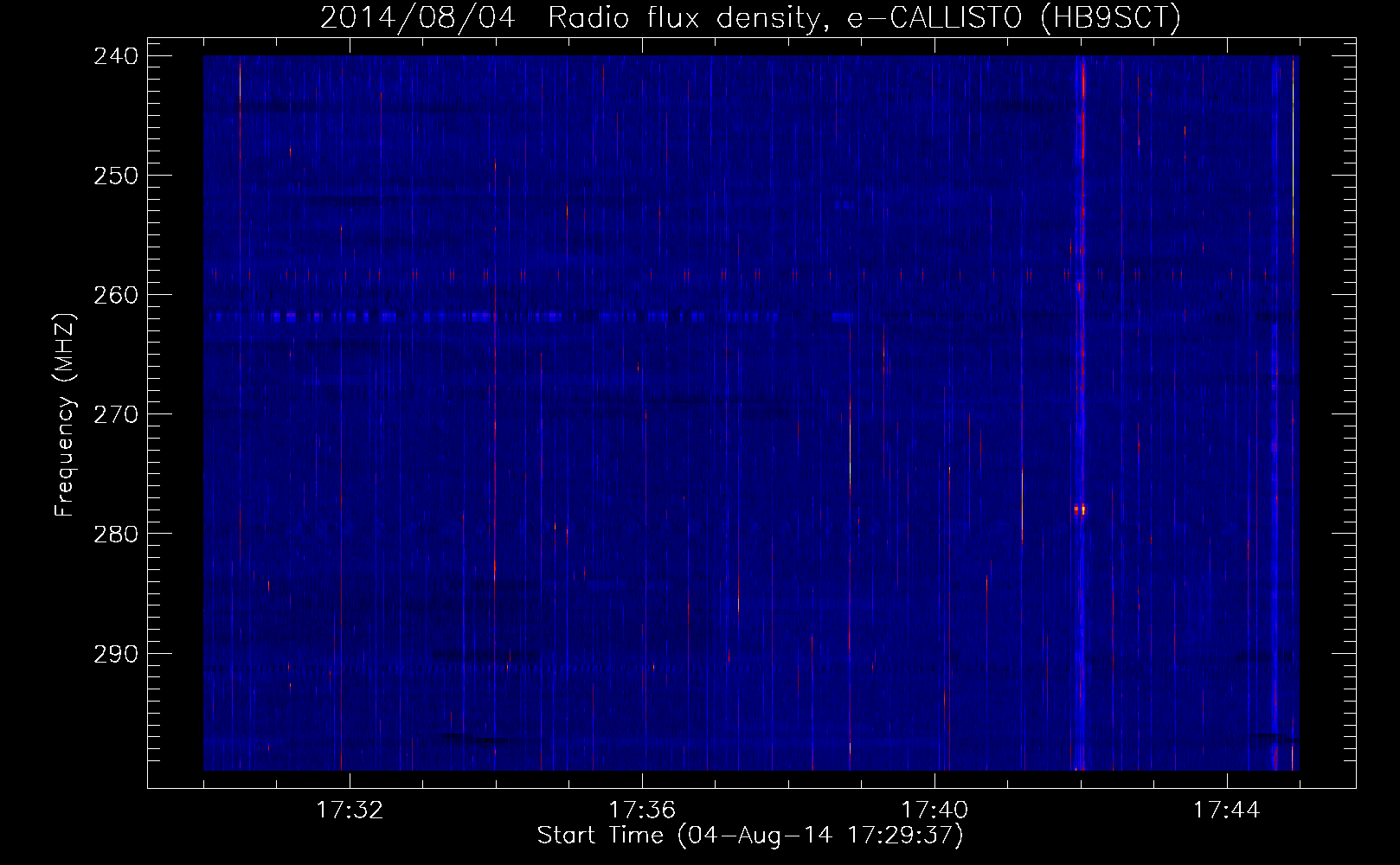The height and width of the screenshot is (865, 1400).
Task: Click the 17:44 time tick label
Action: point(1227,811)
